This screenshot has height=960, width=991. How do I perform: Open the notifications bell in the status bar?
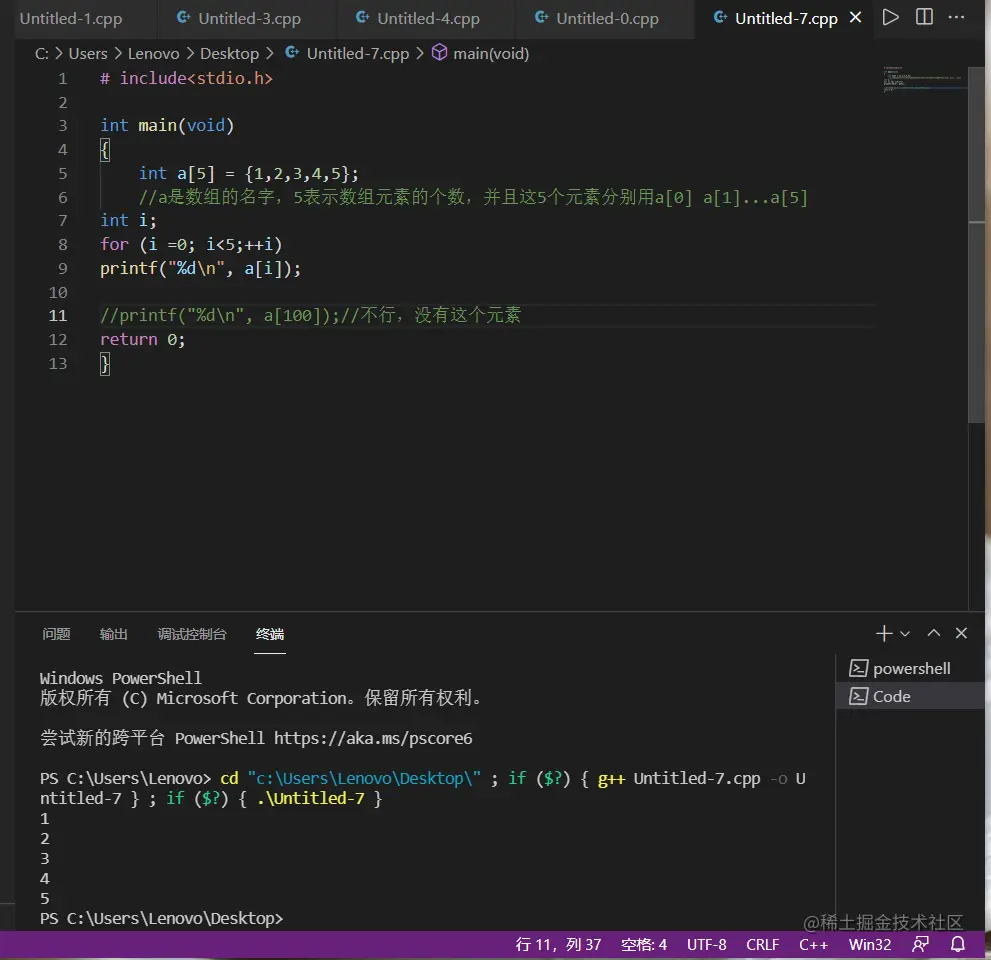pos(957,944)
